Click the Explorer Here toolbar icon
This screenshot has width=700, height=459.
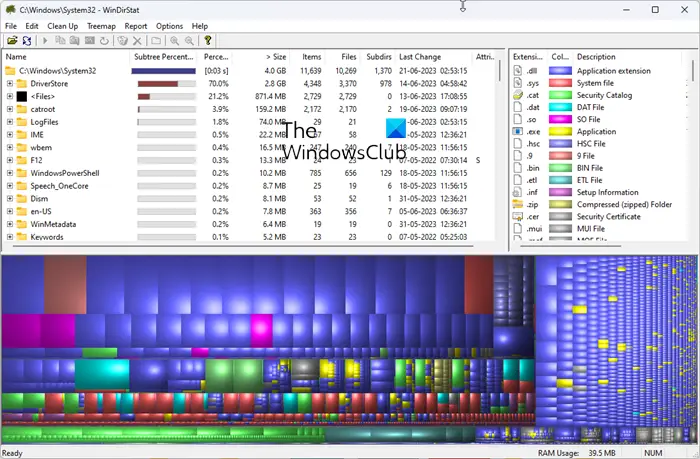coord(75,41)
